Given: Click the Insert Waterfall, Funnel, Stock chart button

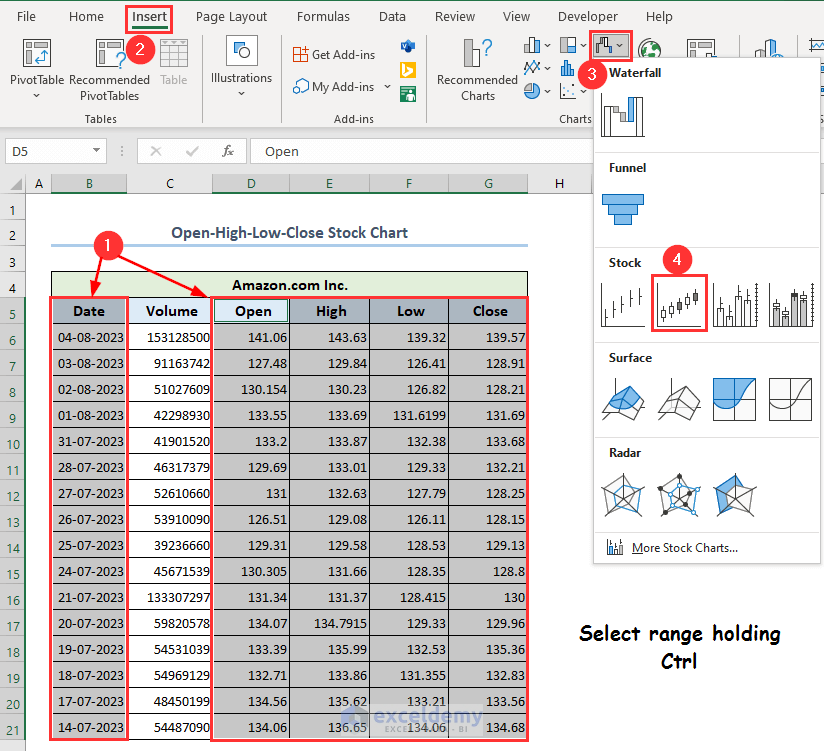Looking at the screenshot, I should pyautogui.click(x=610, y=46).
